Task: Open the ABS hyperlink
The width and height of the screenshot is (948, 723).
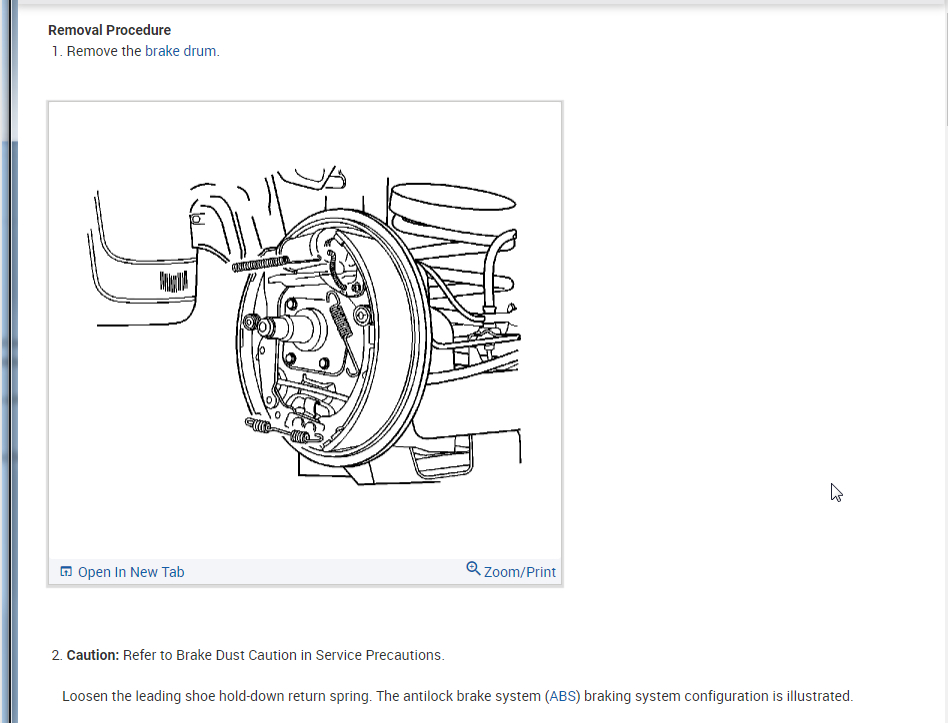Action: (x=562, y=696)
